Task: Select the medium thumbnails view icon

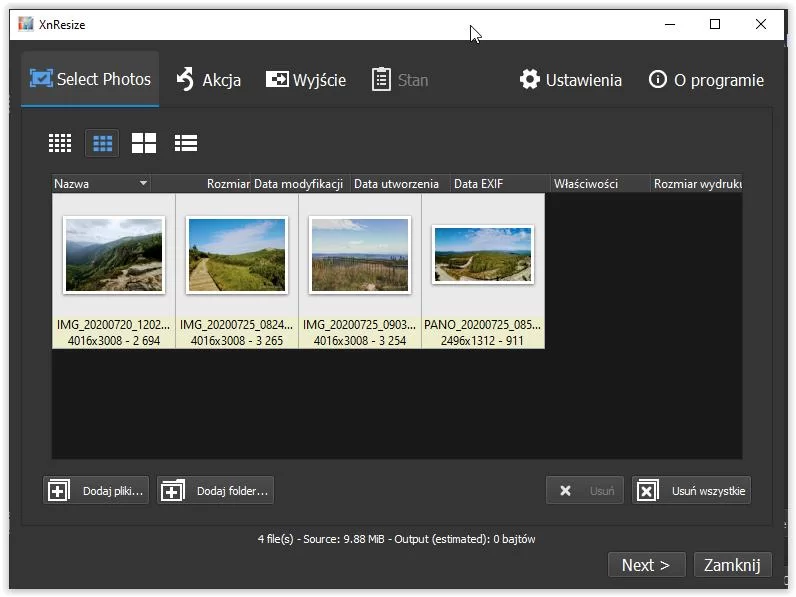Action: tap(102, 143)
